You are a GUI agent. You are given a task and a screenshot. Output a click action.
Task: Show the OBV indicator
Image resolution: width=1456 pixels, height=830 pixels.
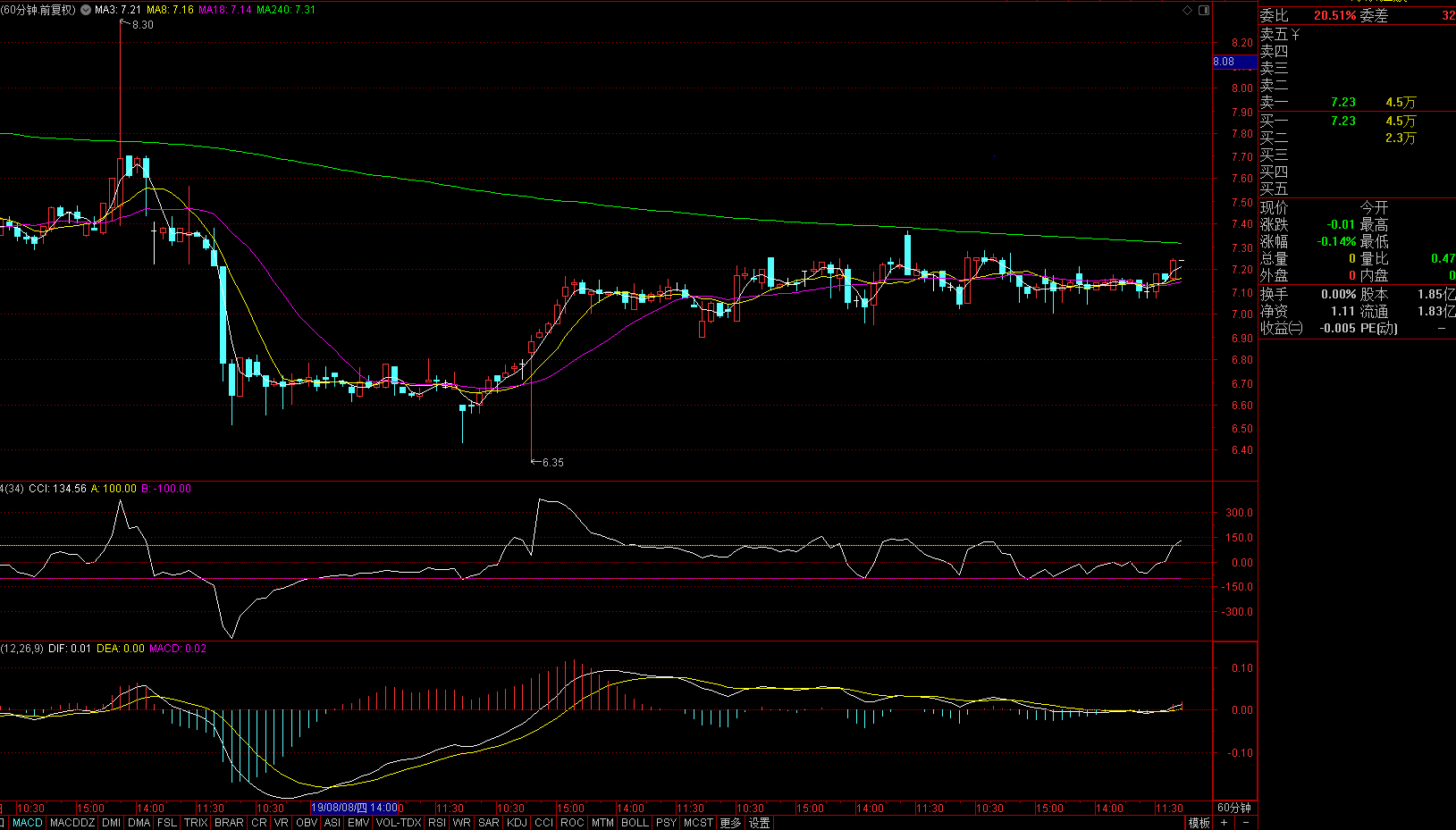306,823
